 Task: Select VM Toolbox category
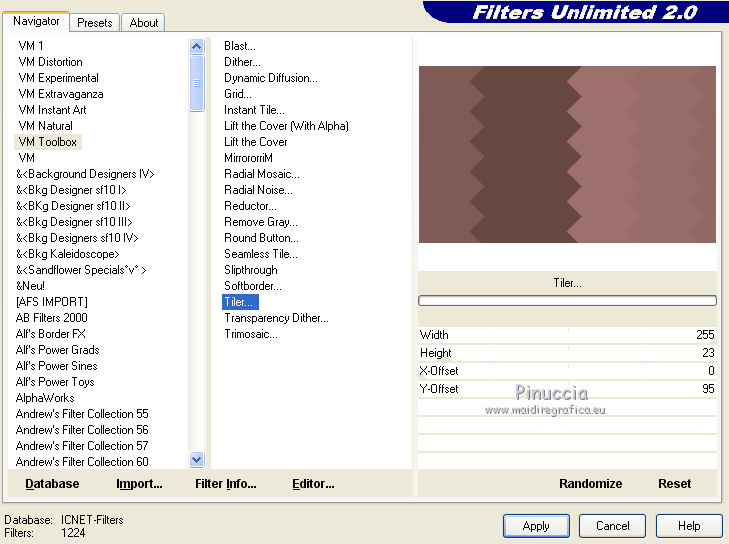[48, 142]
